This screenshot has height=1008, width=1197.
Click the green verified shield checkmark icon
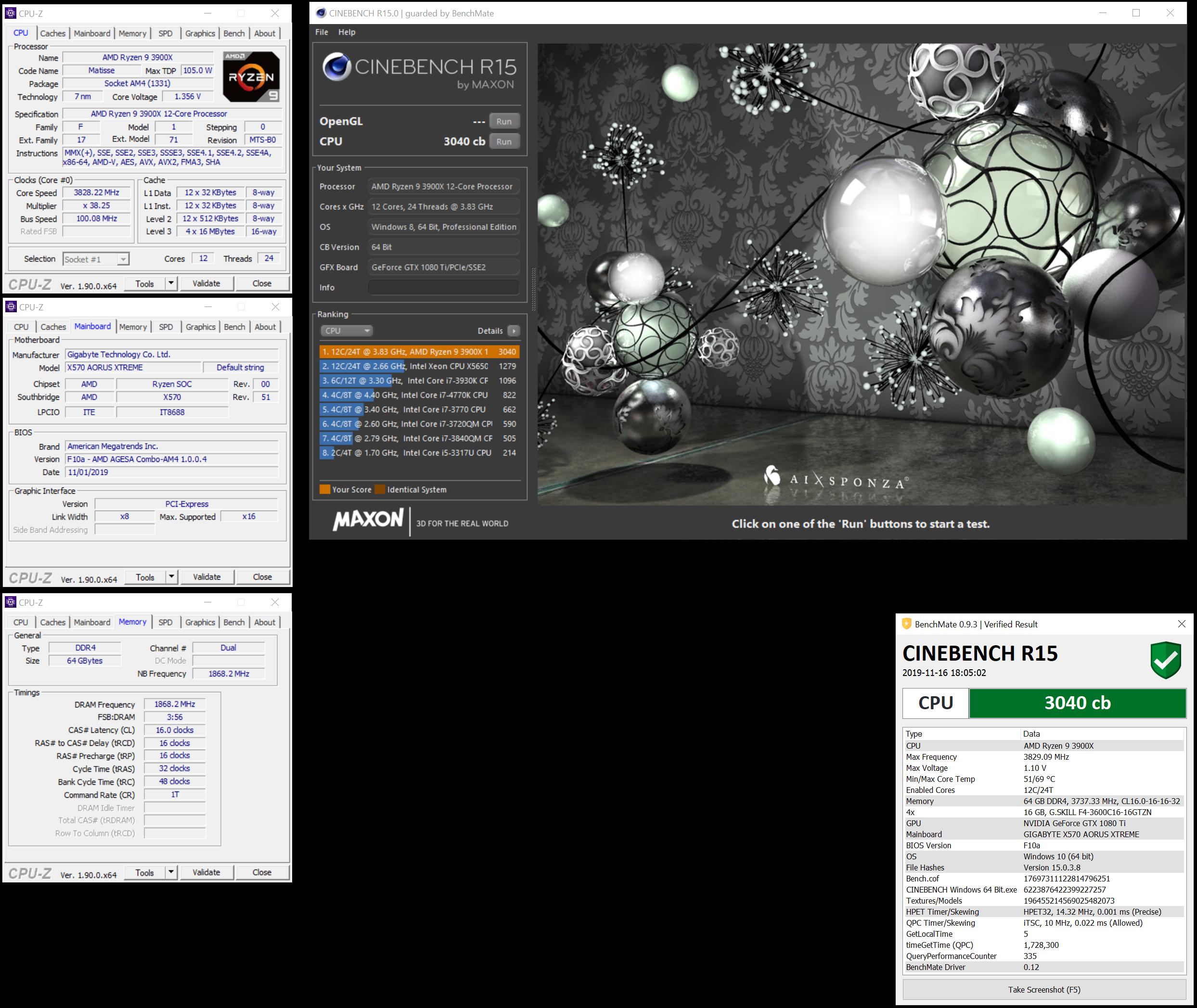[x=1166, y=660]
